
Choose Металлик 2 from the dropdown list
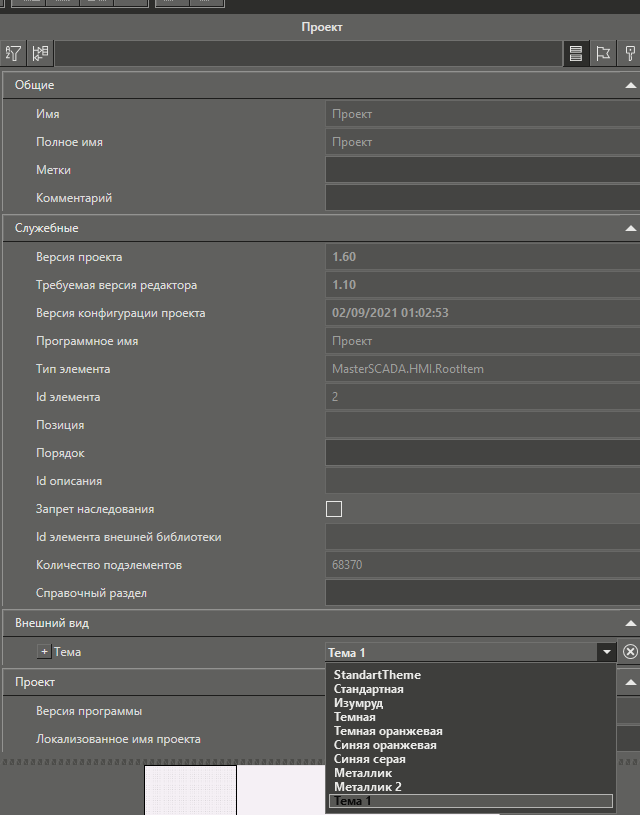point(367,787)
